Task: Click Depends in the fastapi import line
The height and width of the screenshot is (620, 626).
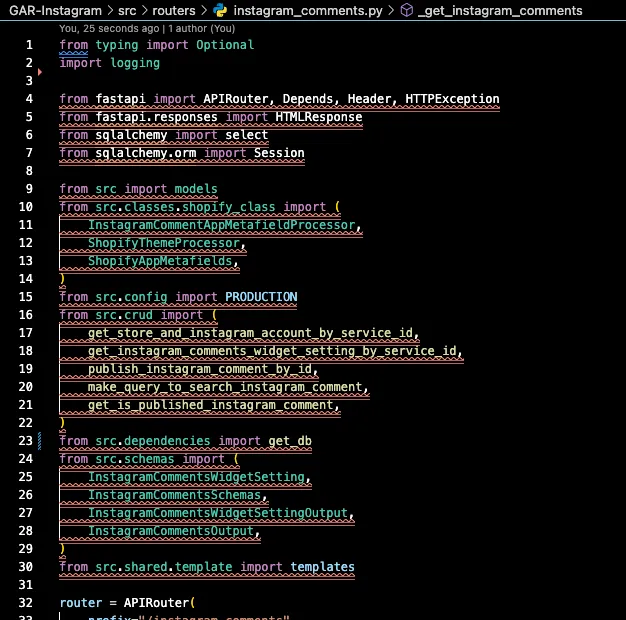Action: click(307, 99)
